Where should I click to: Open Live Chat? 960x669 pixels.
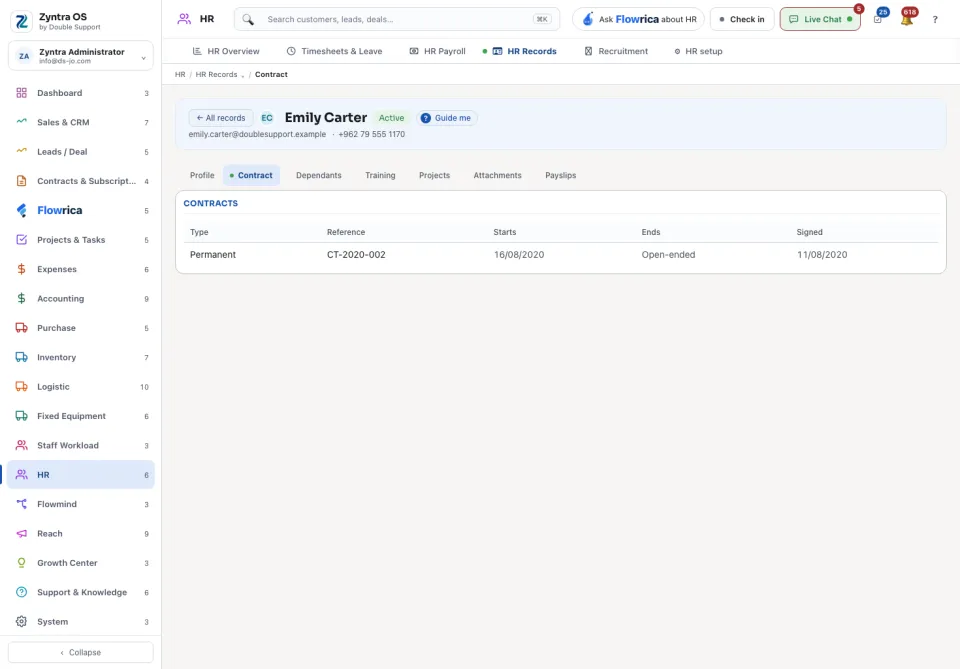pos(820,19)
